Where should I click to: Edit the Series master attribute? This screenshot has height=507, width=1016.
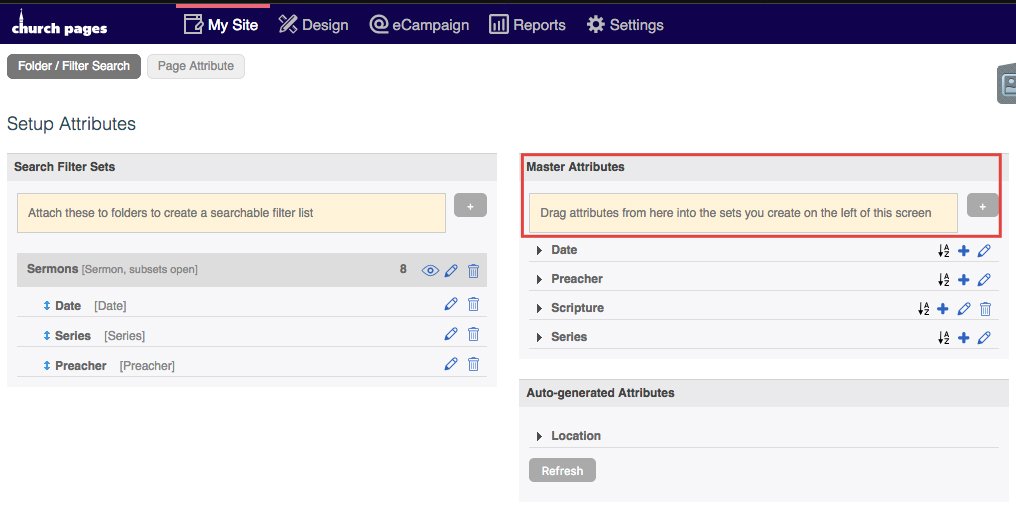tap(984, 338)
